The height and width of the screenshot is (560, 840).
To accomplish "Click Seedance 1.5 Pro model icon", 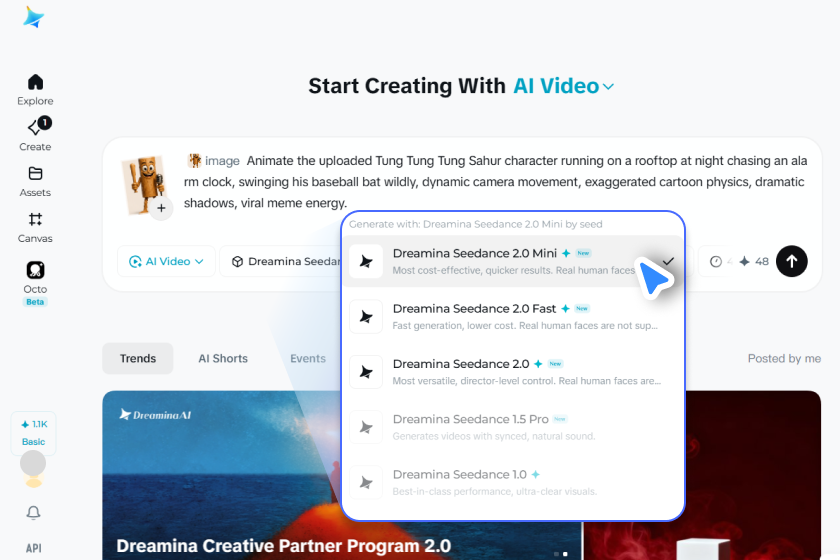I will pyautogui.click(x=366, y=427).
